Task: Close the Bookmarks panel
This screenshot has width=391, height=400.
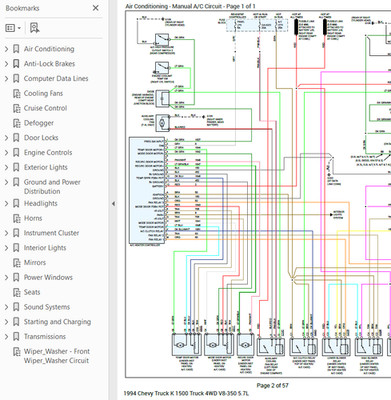Action: (95, 8)
